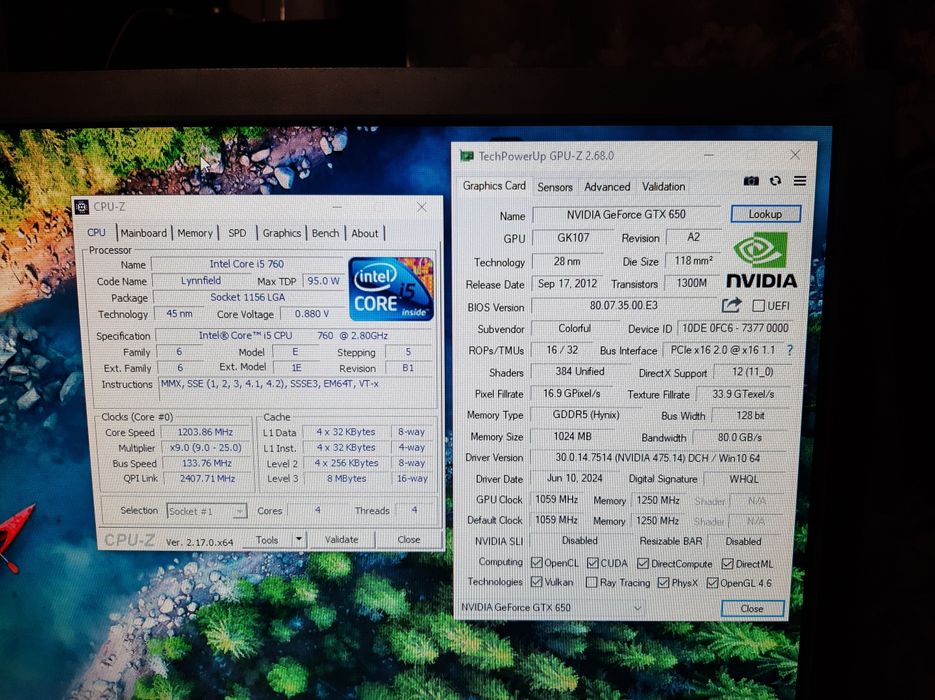Click the Driver Version field in GPU-Z
Viewport: 935px width, 700px height.
pyautogui.click(x=657, y=458)
